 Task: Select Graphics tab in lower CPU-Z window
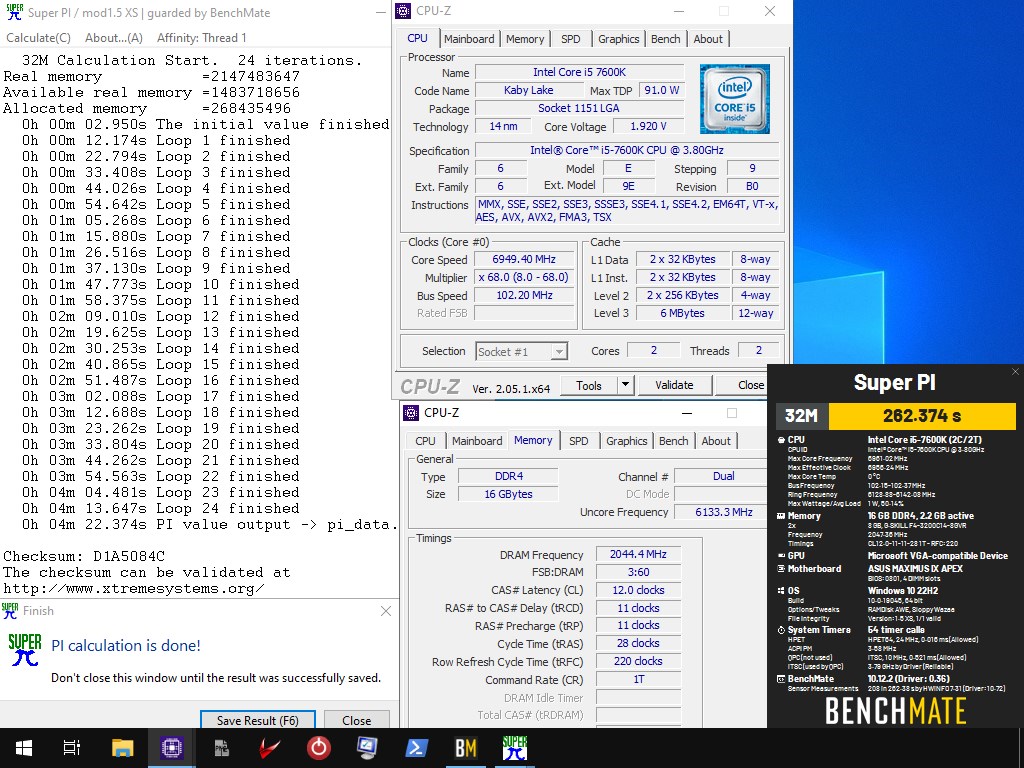coord(627,441)
